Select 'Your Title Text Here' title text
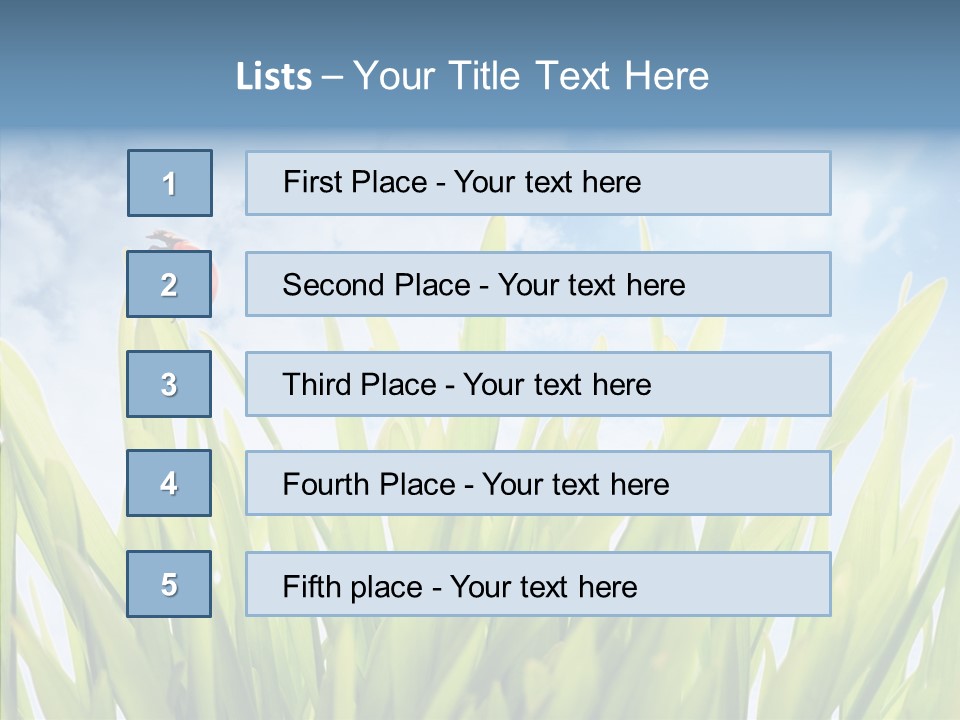 (x=531, y=76)
